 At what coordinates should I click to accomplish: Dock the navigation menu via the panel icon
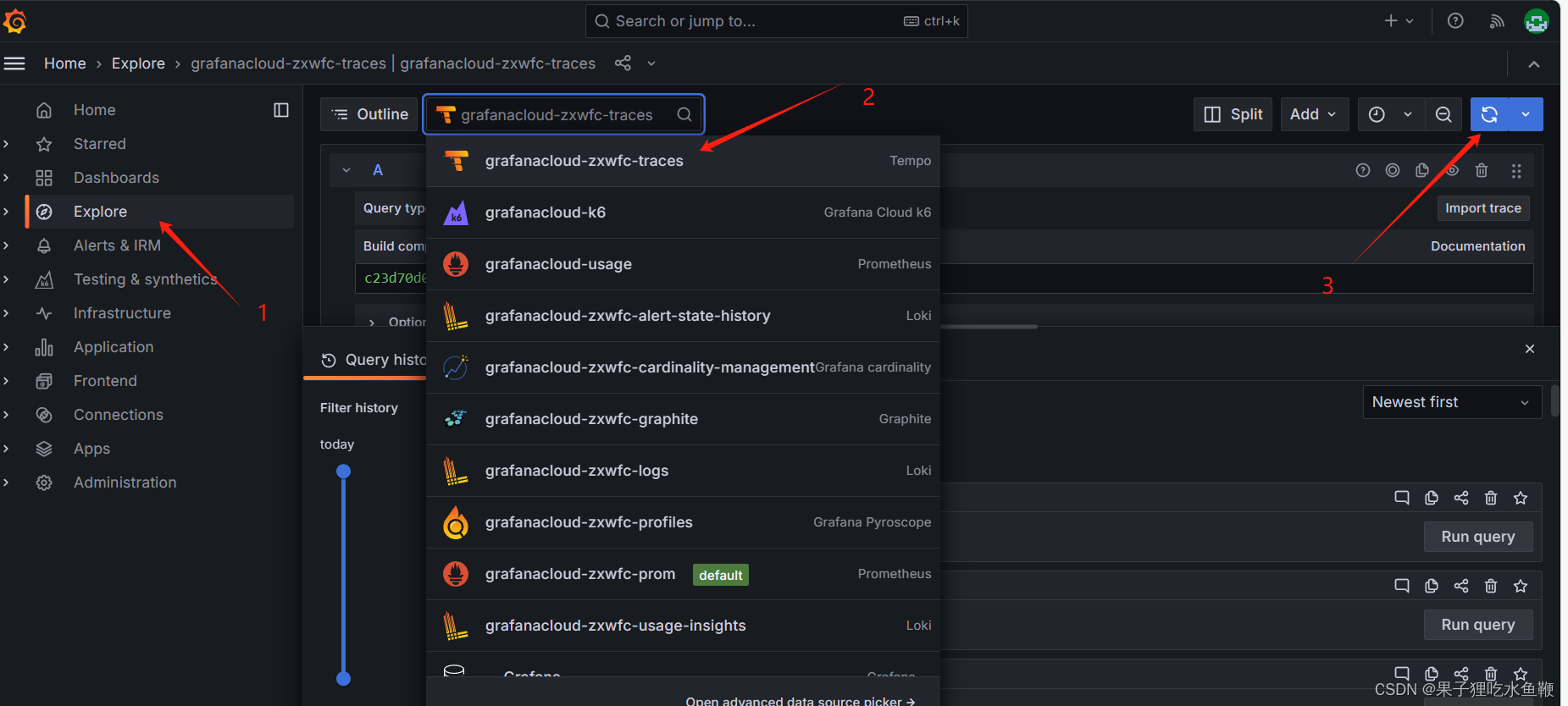point(281,110)
